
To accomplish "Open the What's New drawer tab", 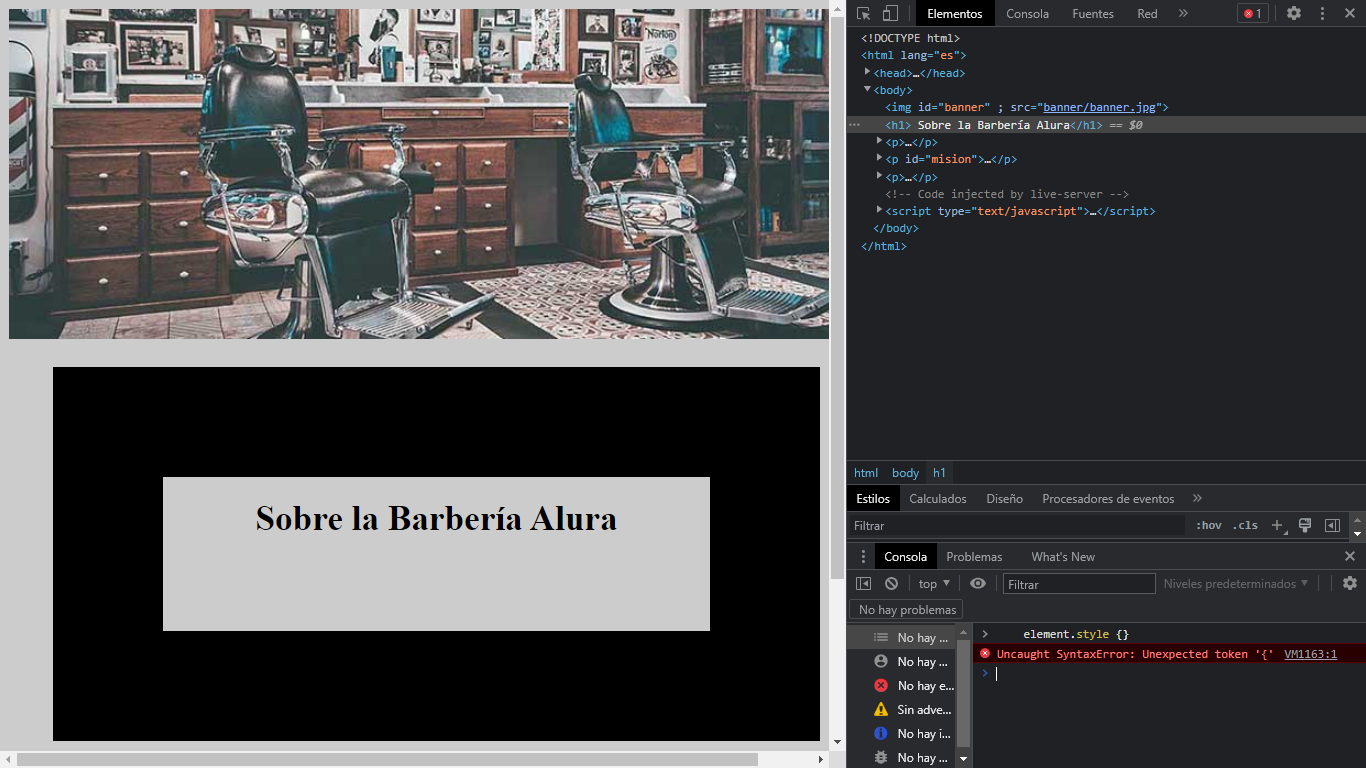I will tap(1063, 556).
